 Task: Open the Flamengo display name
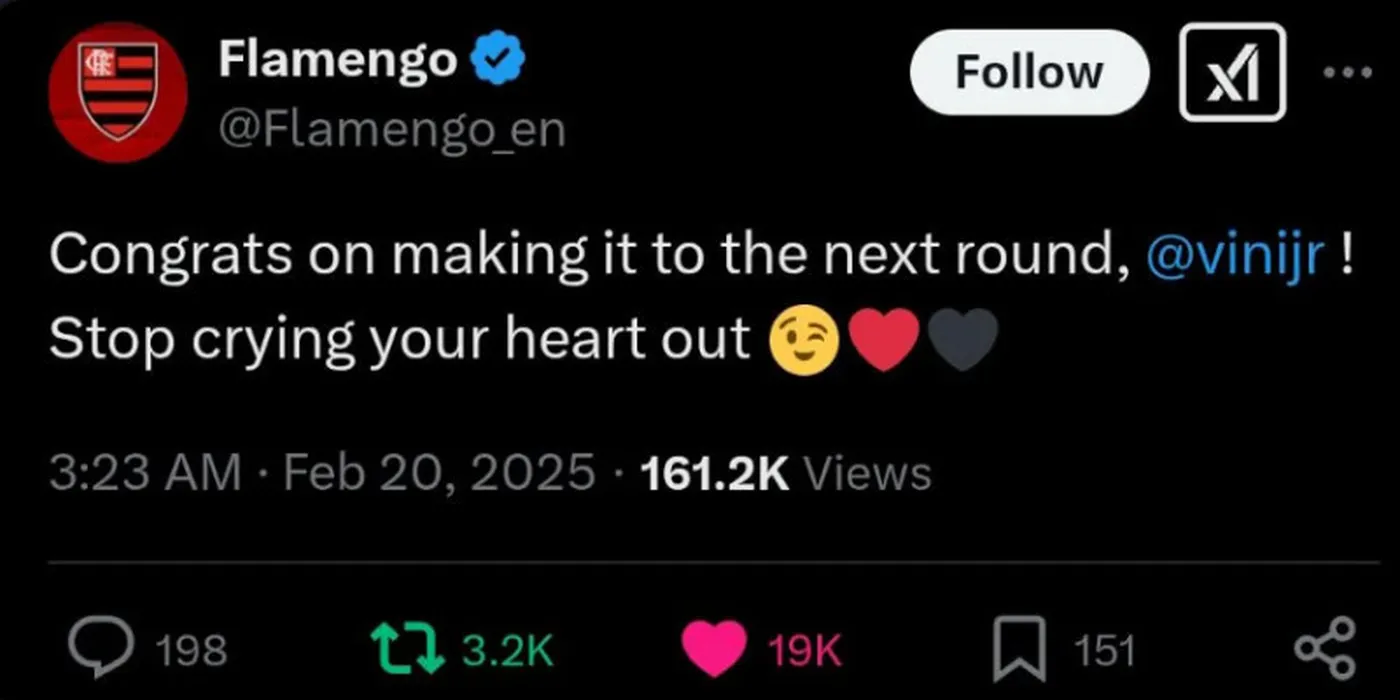point(337,61)
